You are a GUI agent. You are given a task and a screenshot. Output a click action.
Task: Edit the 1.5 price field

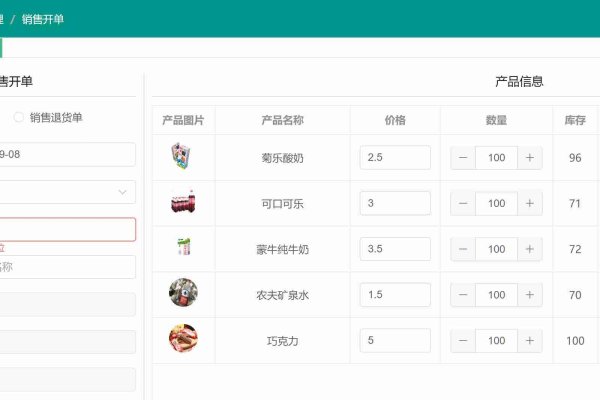point(395,295)
